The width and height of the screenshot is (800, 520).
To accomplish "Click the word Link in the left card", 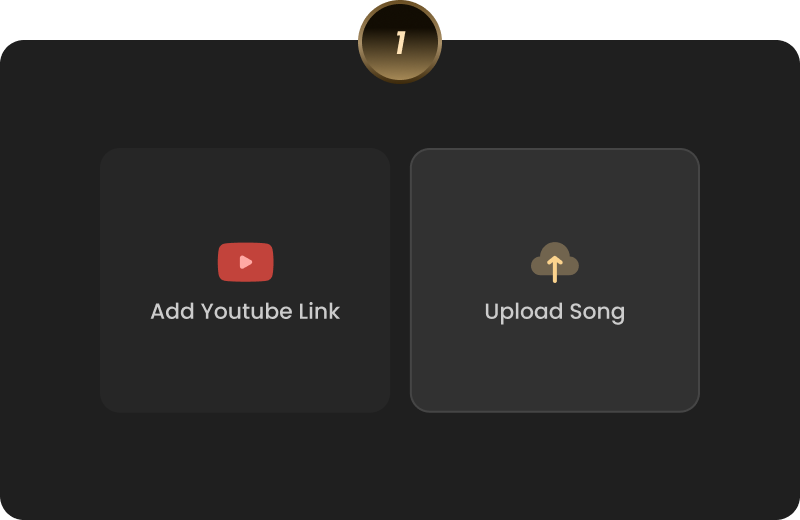I will point(319,311).
